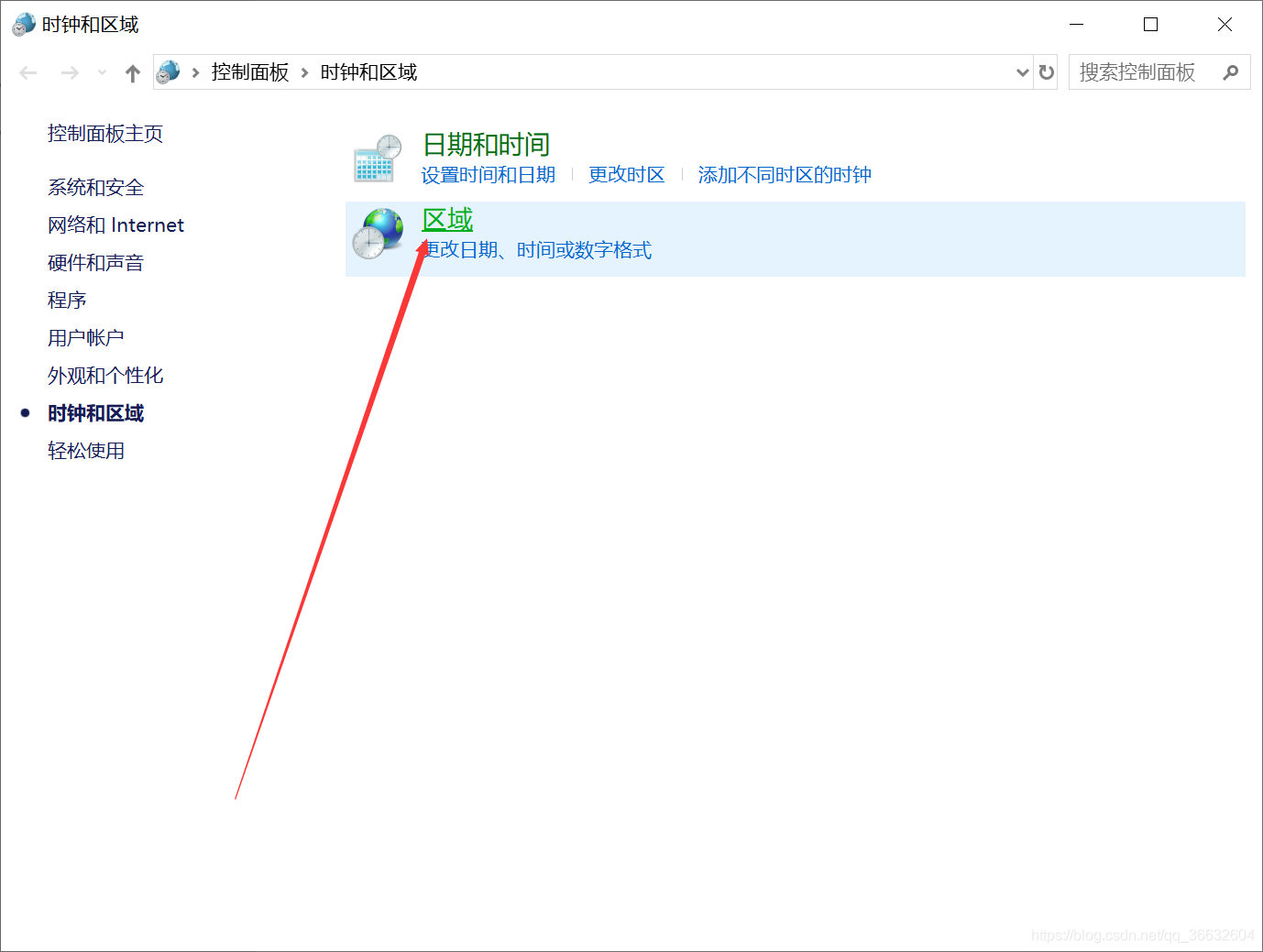Minimize the 时钟和区域 window
Screen dimensions: 1263x952
click(x=1077, y=25)
